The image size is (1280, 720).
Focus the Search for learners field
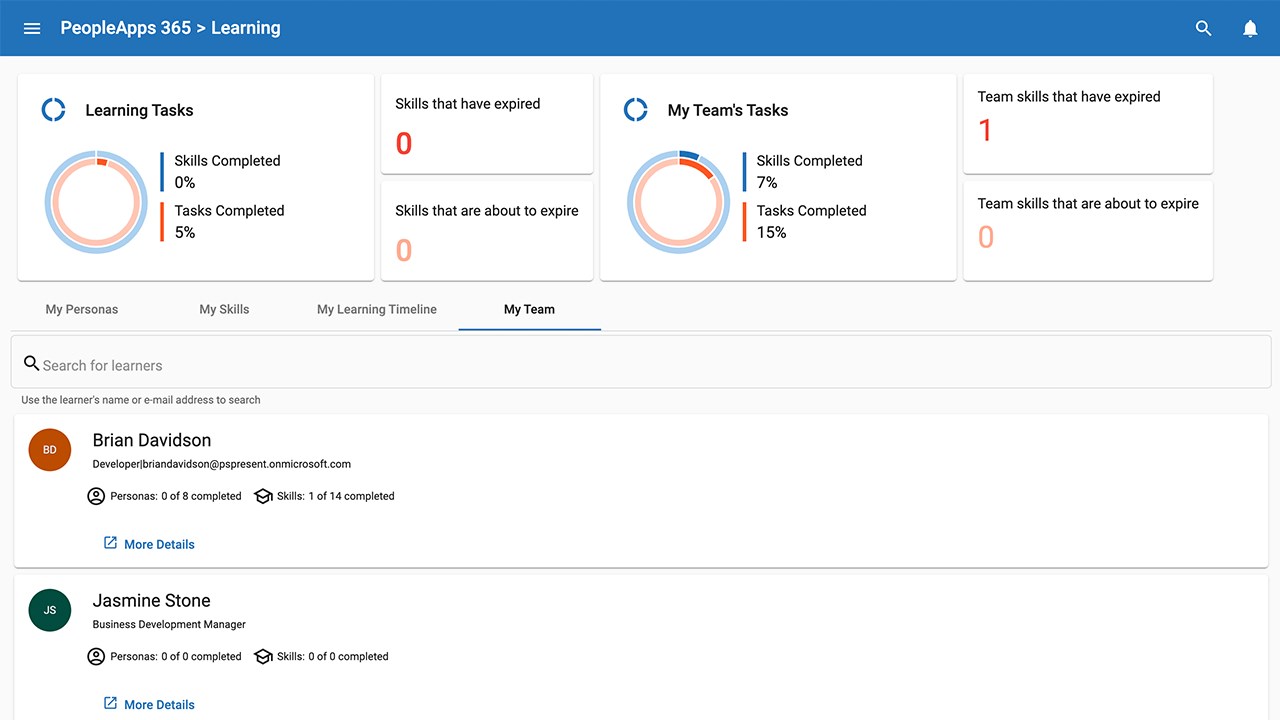[641, 362]
